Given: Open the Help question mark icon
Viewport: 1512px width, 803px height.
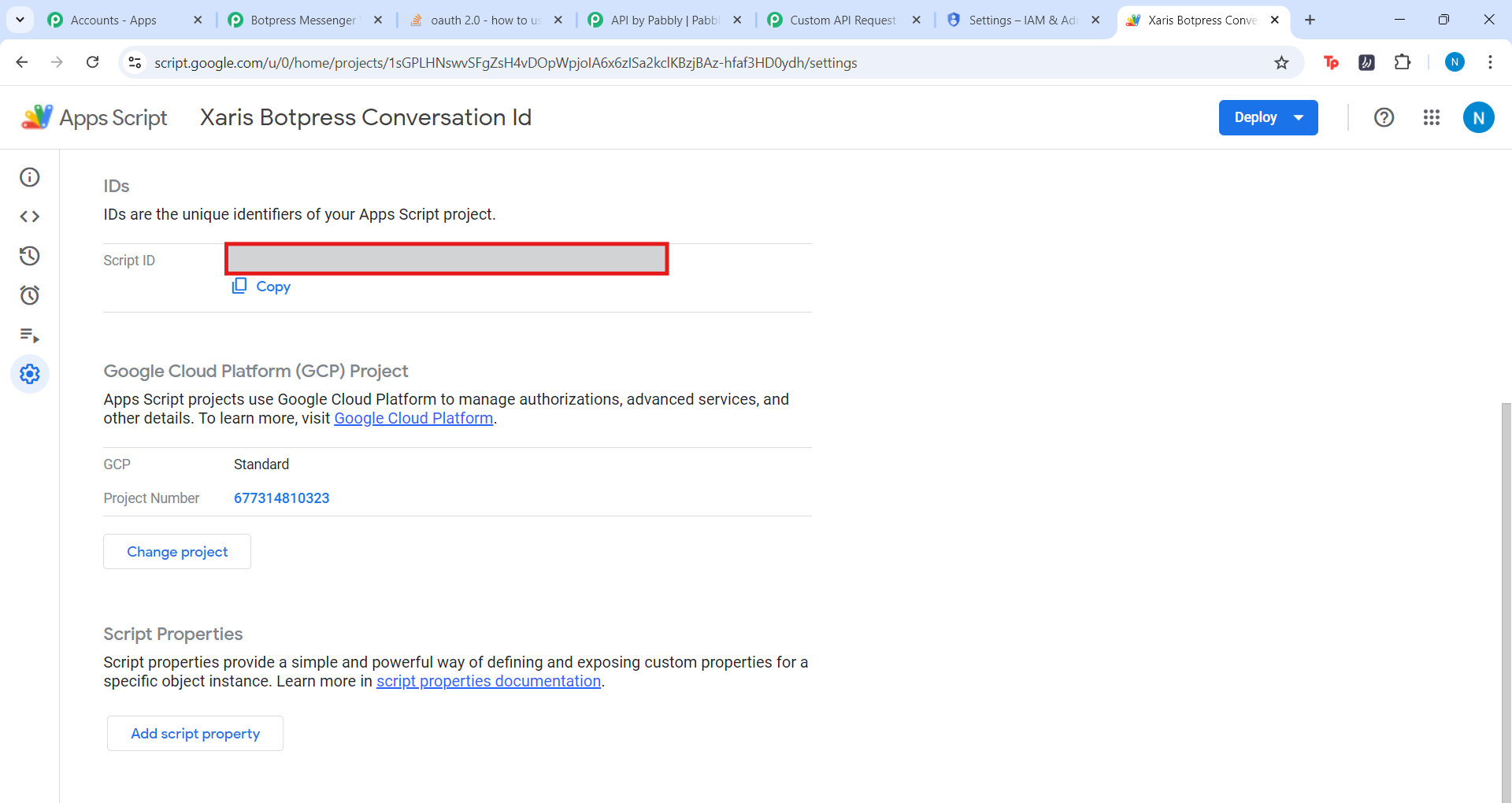Looking at the screenshot, I should pyautogui.click(x=1384, y=117).
